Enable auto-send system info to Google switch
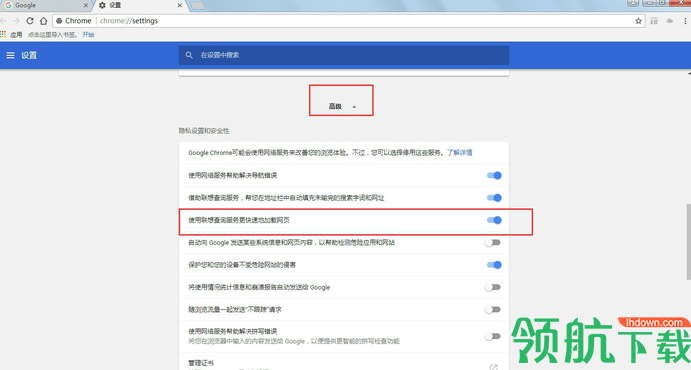Screen dimensions: 691x370 (x=493, y=243)
